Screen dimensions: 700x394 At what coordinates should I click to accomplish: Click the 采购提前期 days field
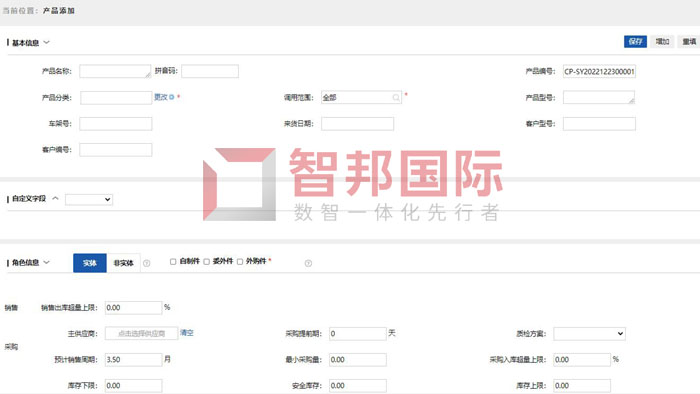click(358, 333)
